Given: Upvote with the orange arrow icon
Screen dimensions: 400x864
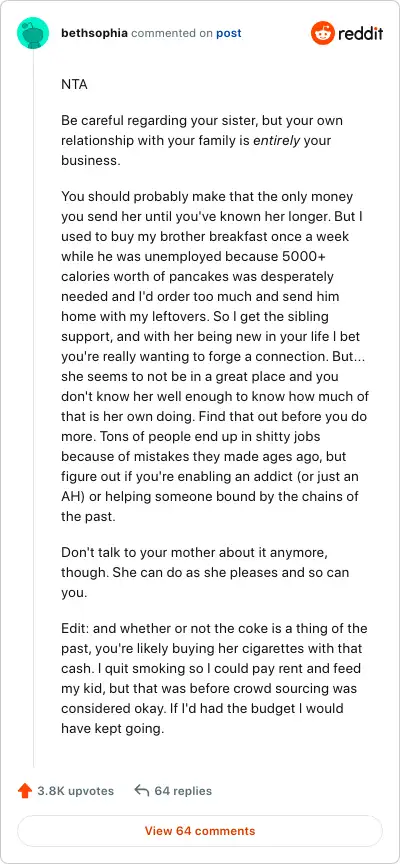Looking at the screenshot, I should click(x=25, y=791).
